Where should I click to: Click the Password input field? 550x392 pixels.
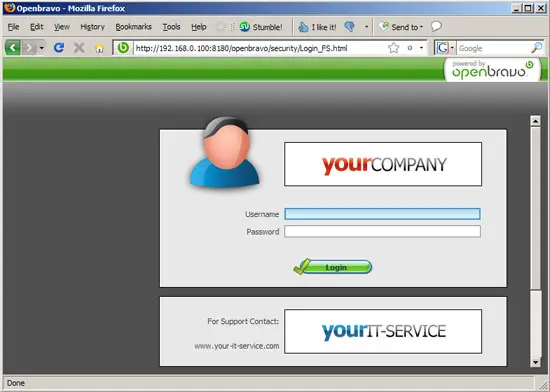[x=382, y=231]
